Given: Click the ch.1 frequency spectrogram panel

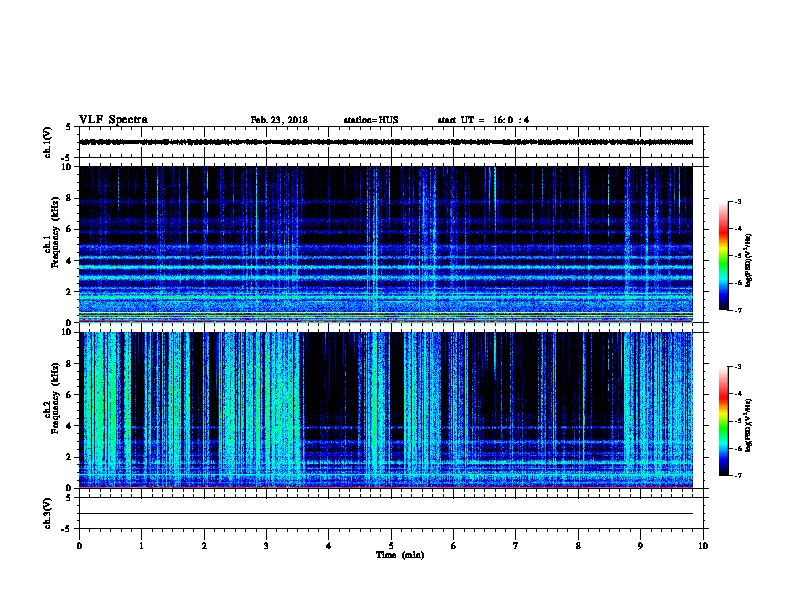Looking at the screenshot, I should point(386,244).
